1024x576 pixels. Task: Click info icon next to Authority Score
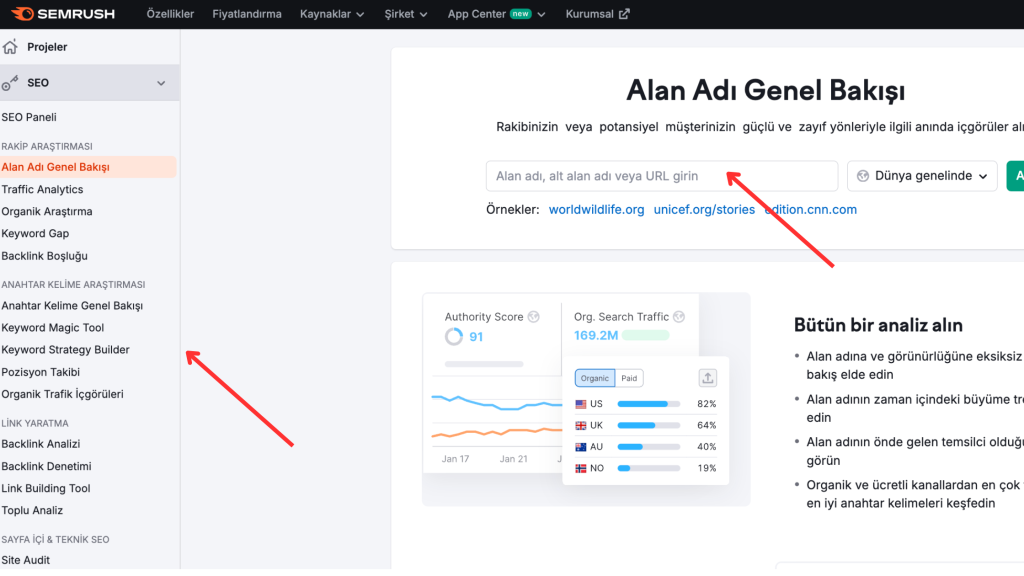coord(534,317)
